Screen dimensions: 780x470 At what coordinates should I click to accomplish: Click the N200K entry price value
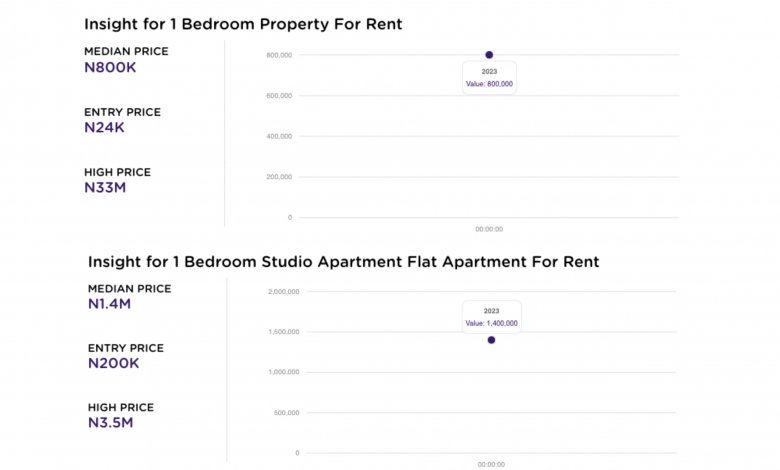click(x=113, y=363)
